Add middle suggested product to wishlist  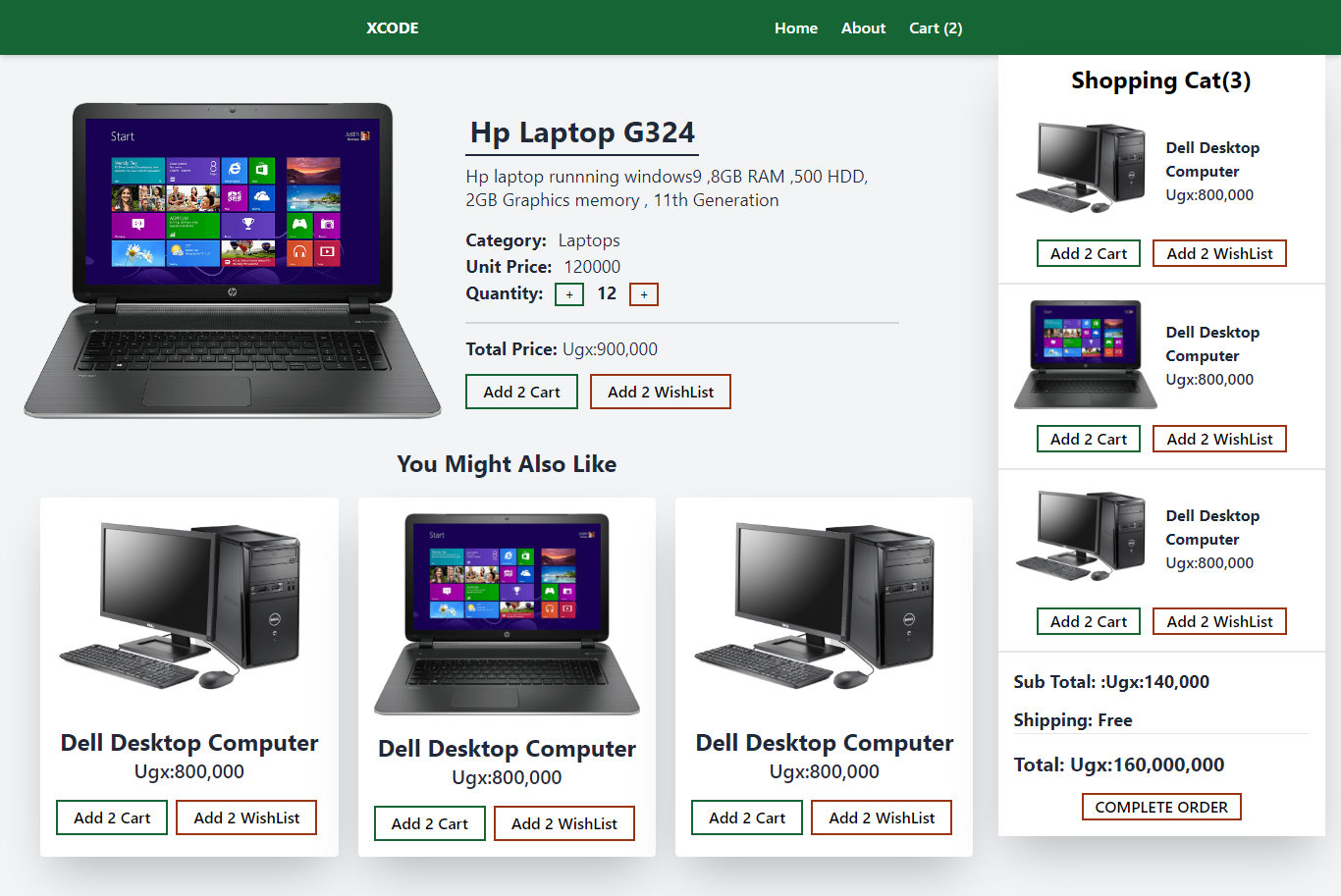click(564, 823)
